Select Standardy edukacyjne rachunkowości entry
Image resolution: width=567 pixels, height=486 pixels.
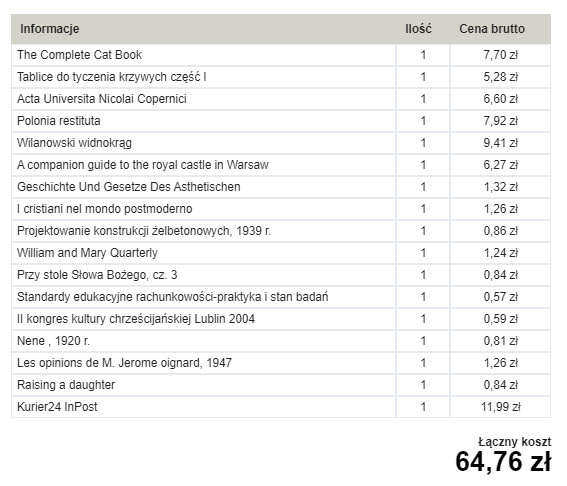click(x=281, y=297)
